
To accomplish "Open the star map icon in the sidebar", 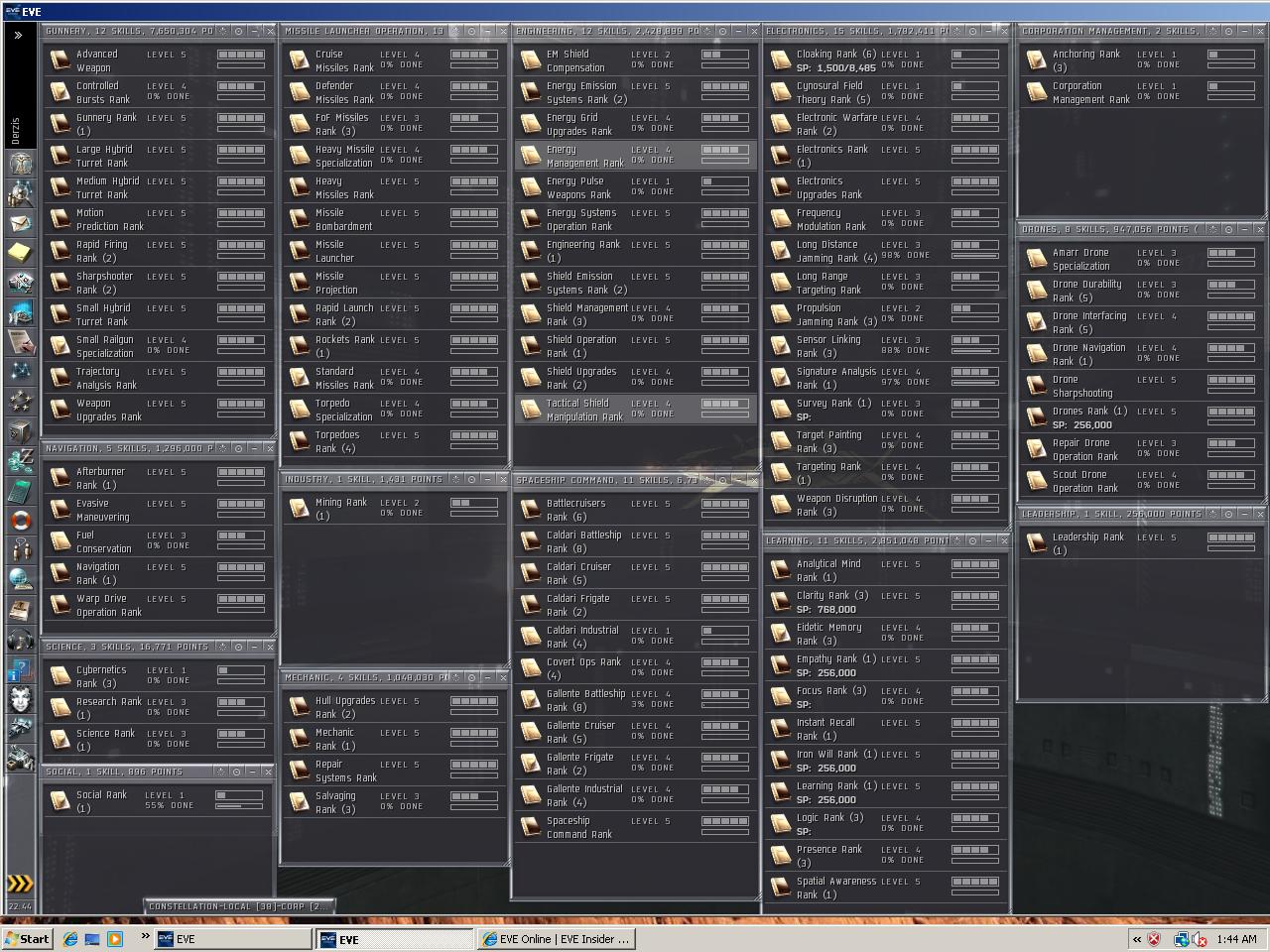I will (x=21, y=371).
